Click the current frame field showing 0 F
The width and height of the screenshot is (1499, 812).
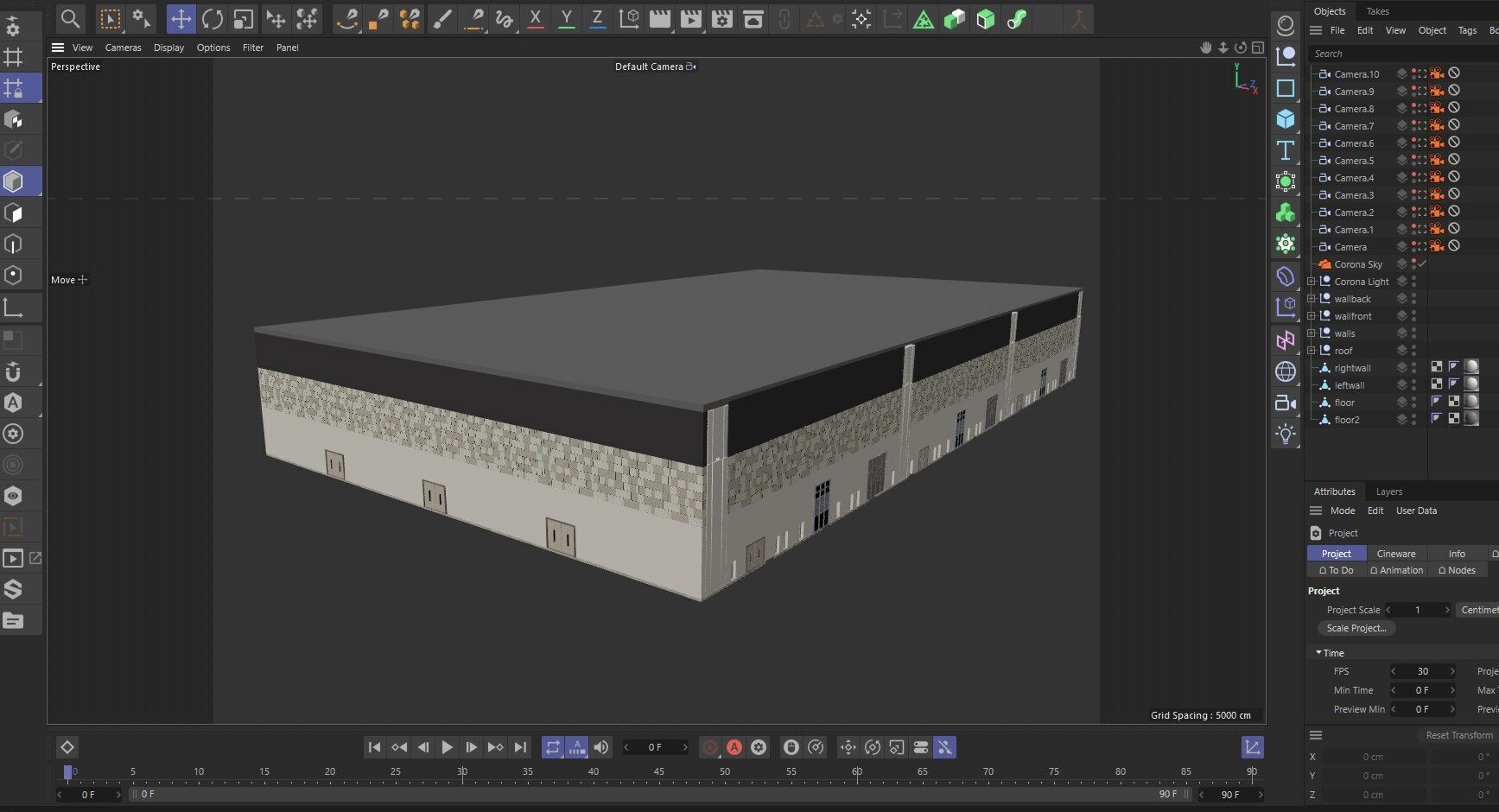656,747
